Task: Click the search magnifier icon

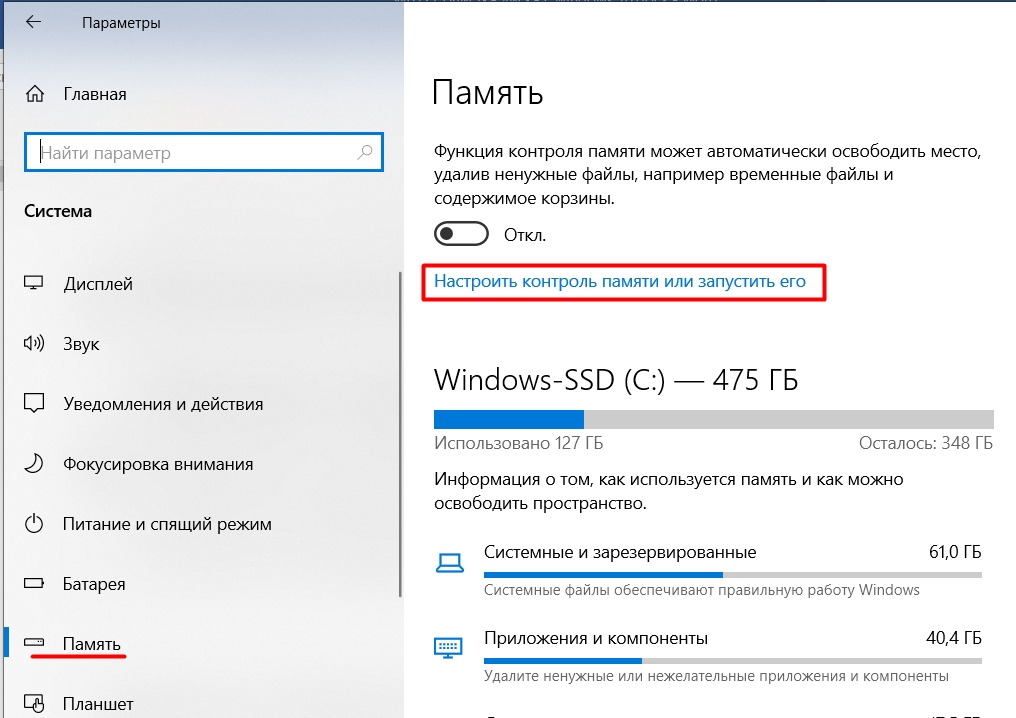Action: 365,152
